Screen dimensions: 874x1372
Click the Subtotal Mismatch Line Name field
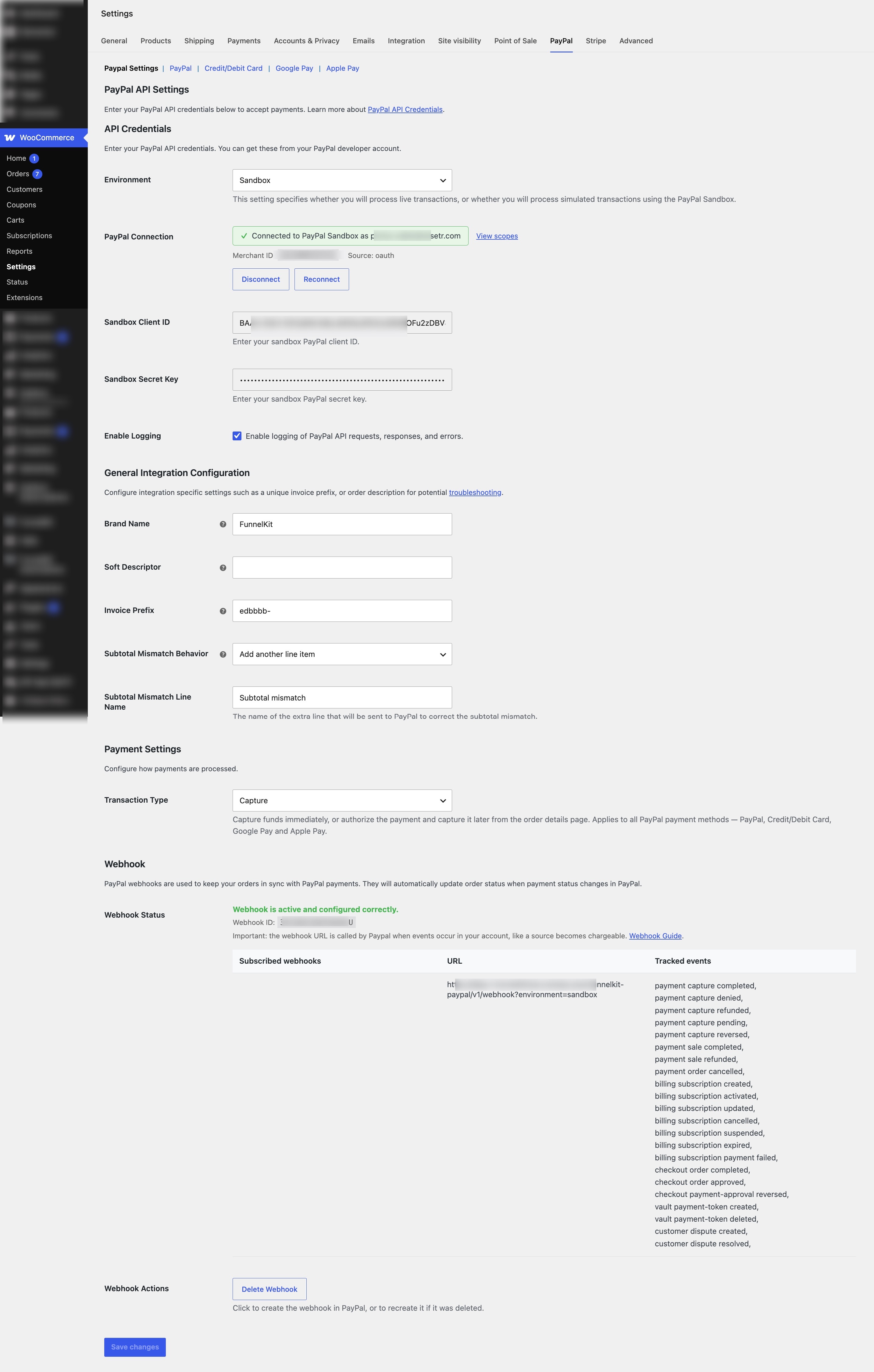point(342,697)
